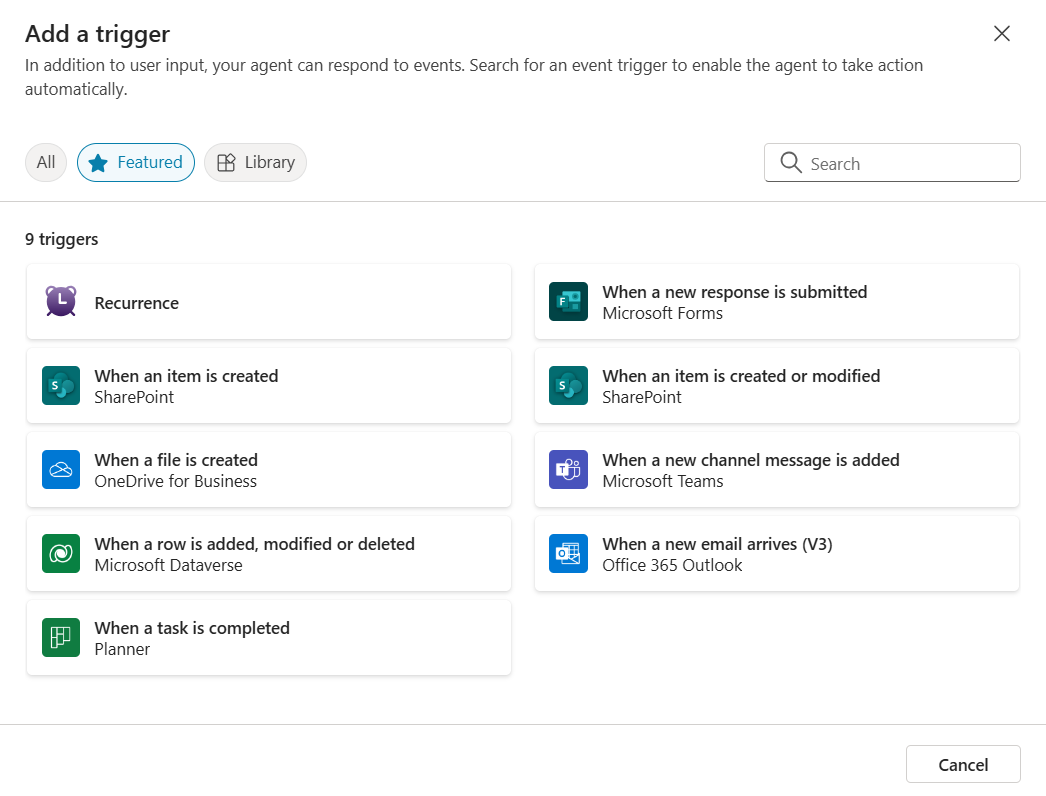
Task: Click the Office 365 Outlook email icon
Action: pos(568,553)
